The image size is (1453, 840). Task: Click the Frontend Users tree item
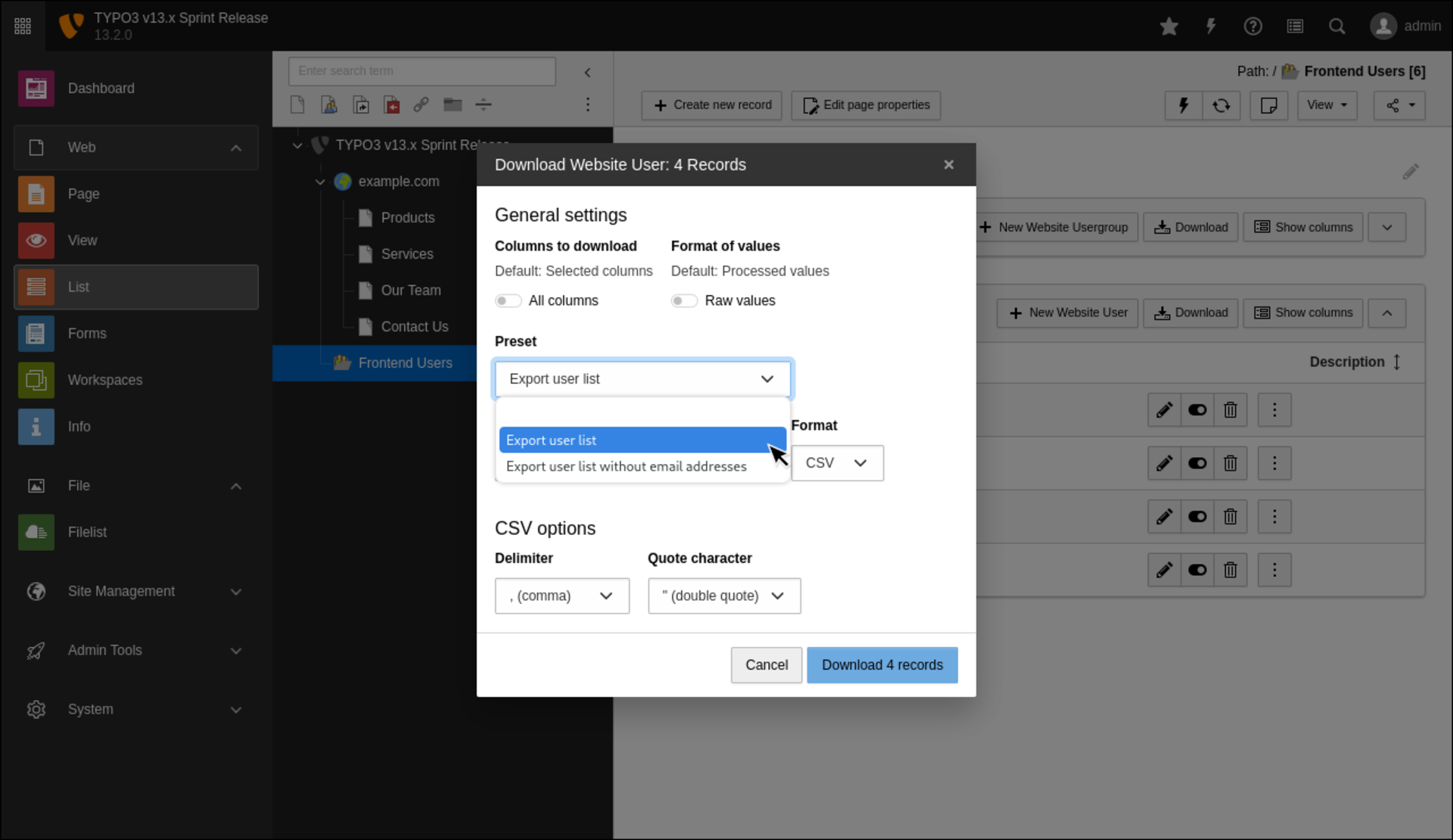[x=405, y=363]
